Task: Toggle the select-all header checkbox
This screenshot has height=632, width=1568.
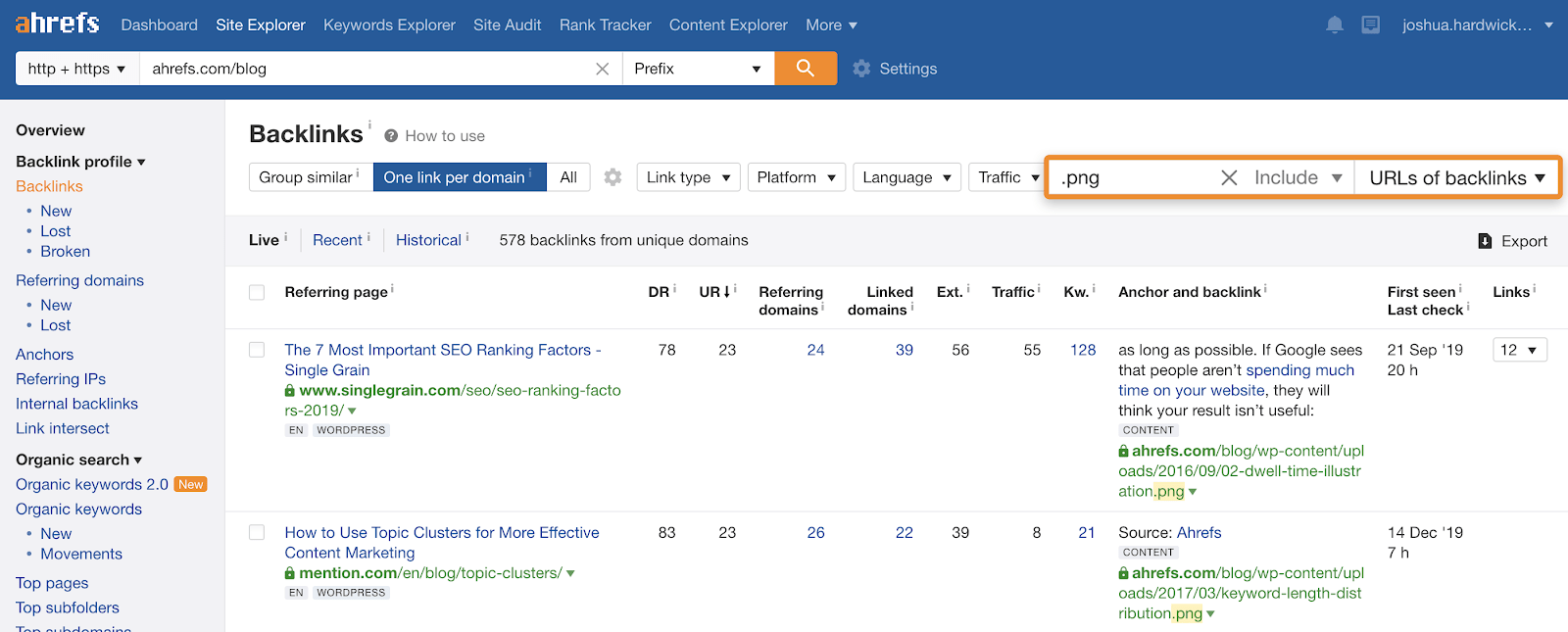Action: click(257, 292)
